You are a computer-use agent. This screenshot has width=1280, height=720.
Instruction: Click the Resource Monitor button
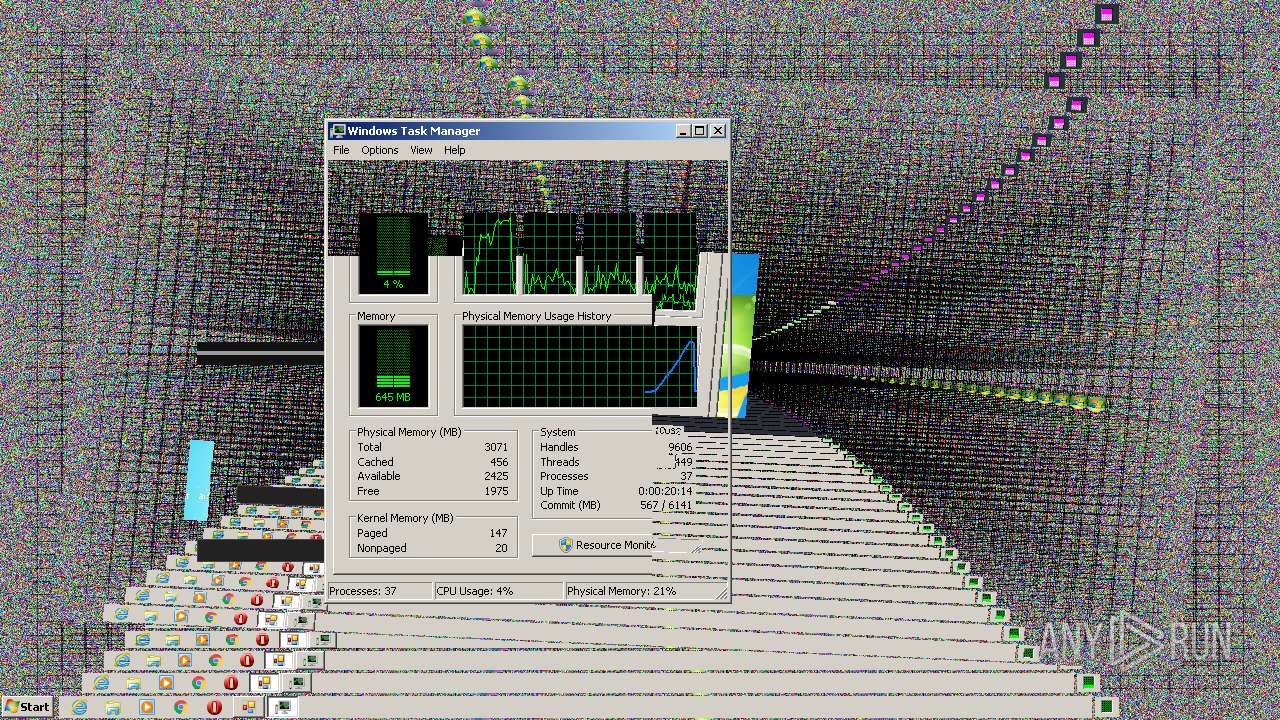594,545
